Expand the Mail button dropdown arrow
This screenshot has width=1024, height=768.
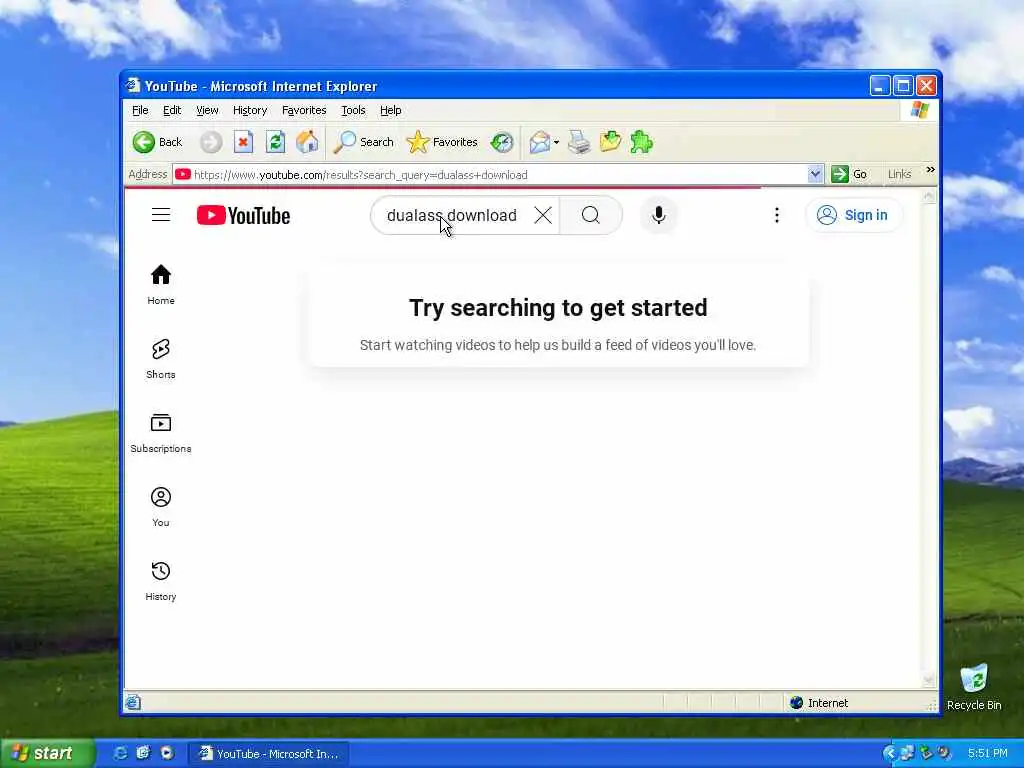tap(556, 142)
